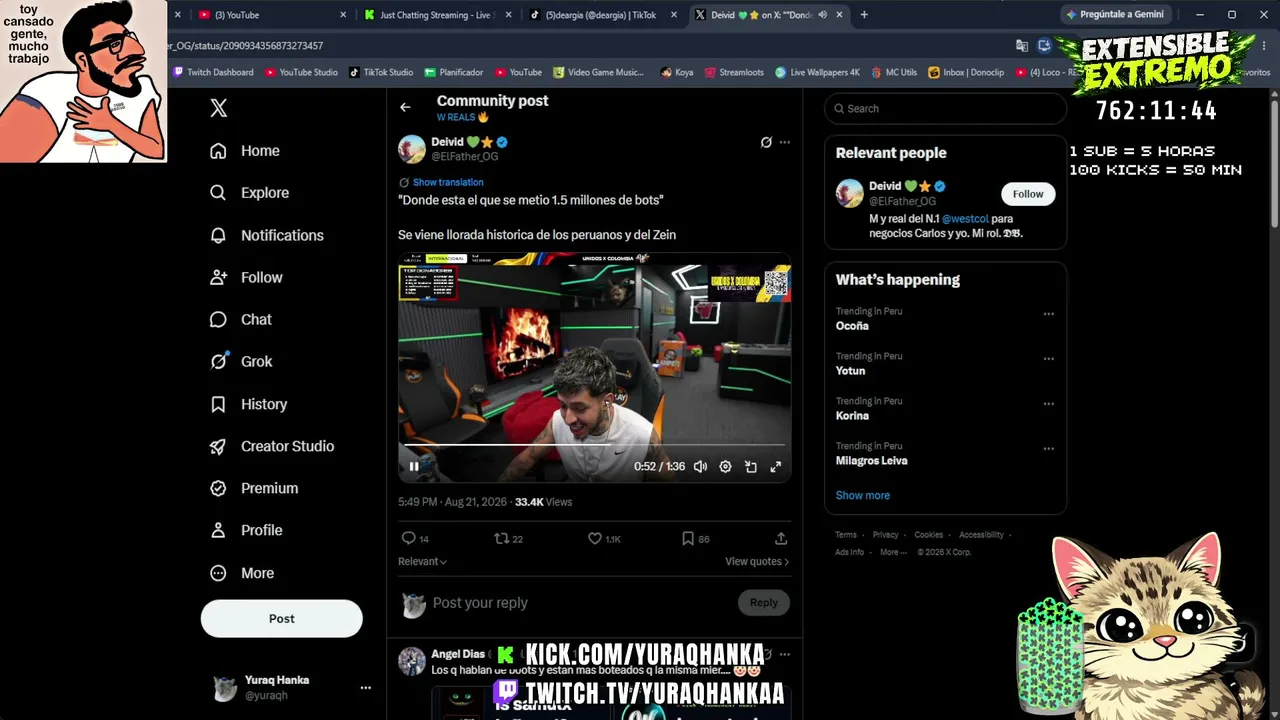Open Premium in the X sidebar

(x=254, y=488)
